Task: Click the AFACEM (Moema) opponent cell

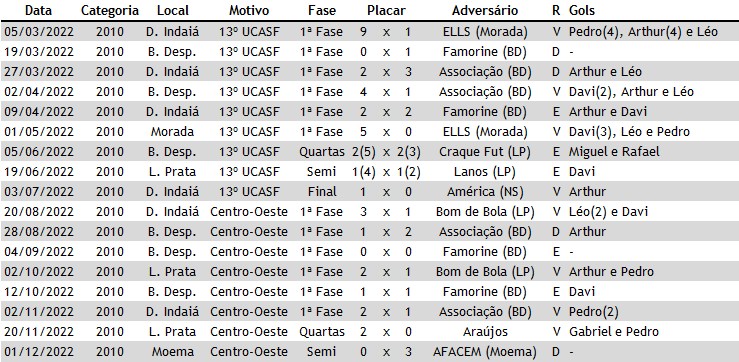Action: point(485,352)
